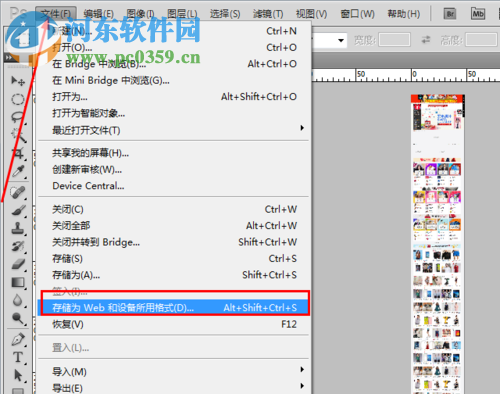
Task: Click the 高度 input field
Action: pos(481,40)
